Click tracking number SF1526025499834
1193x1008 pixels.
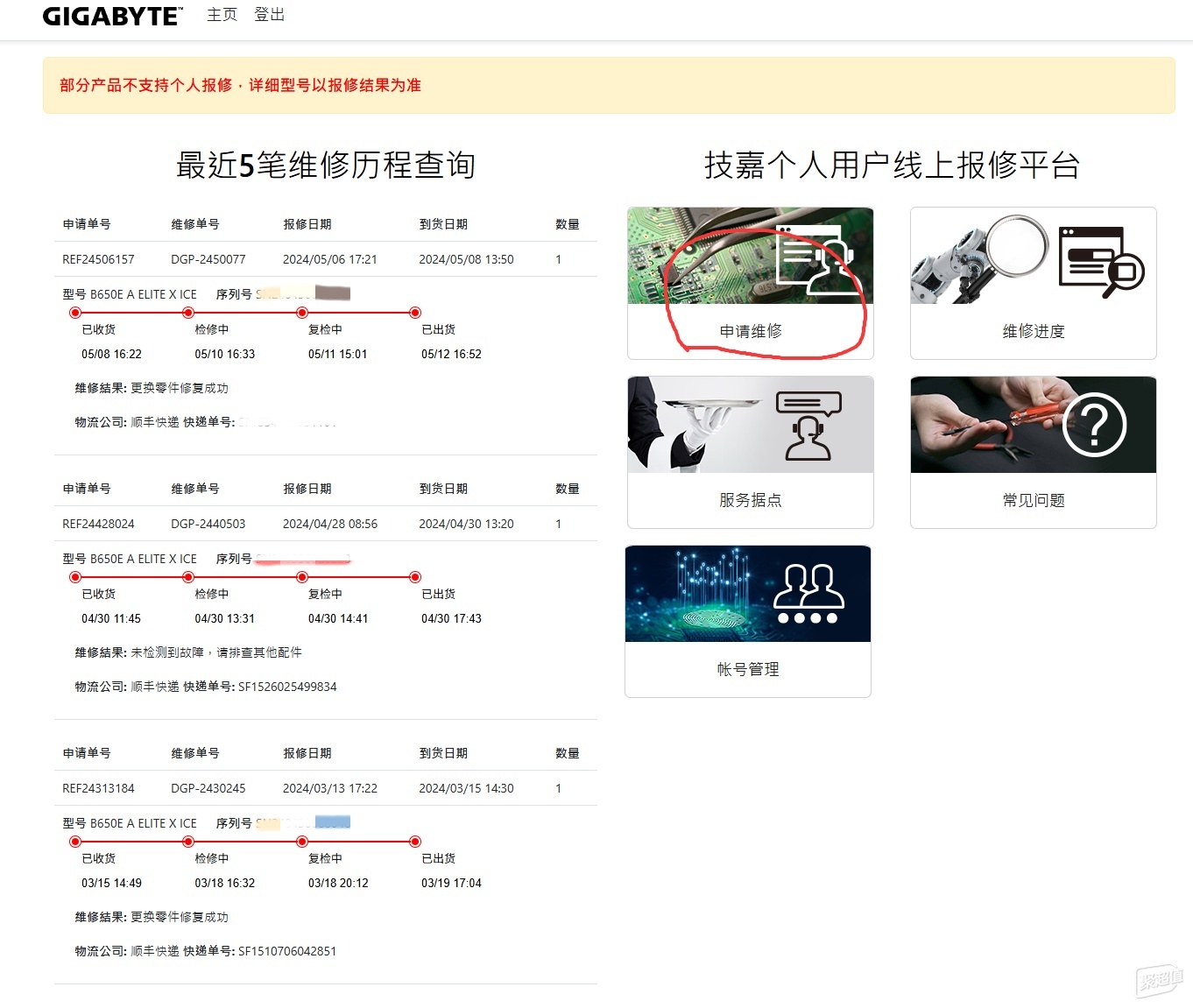tap(287, 687)
